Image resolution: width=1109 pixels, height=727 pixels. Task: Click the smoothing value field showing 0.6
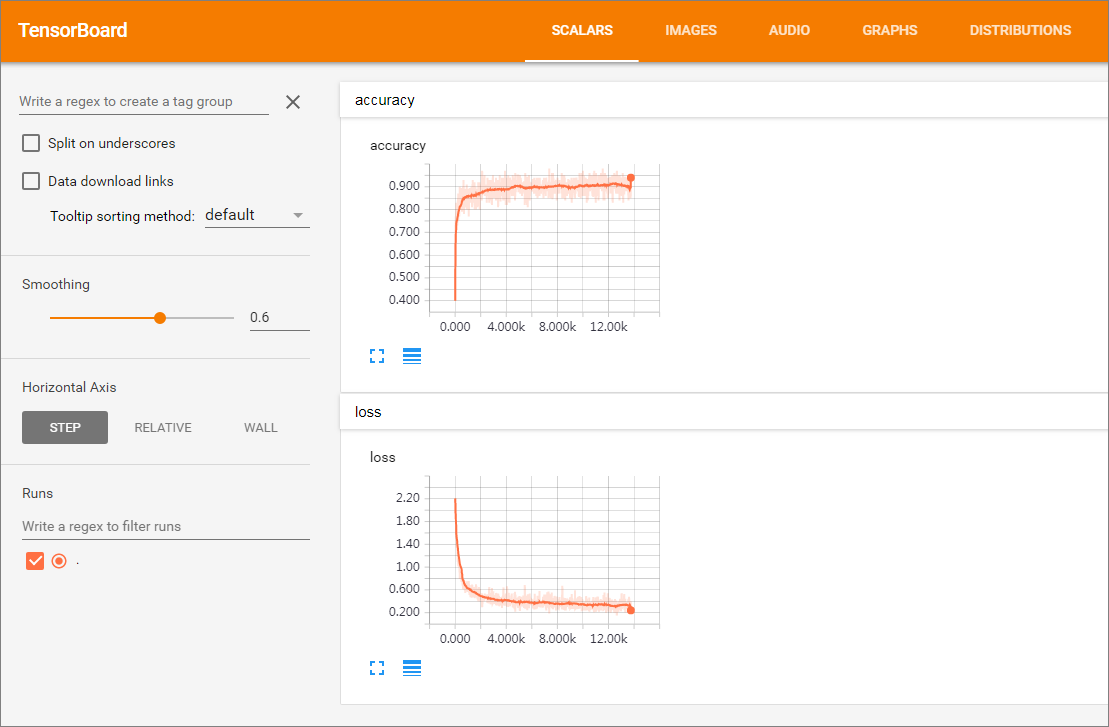279,318
